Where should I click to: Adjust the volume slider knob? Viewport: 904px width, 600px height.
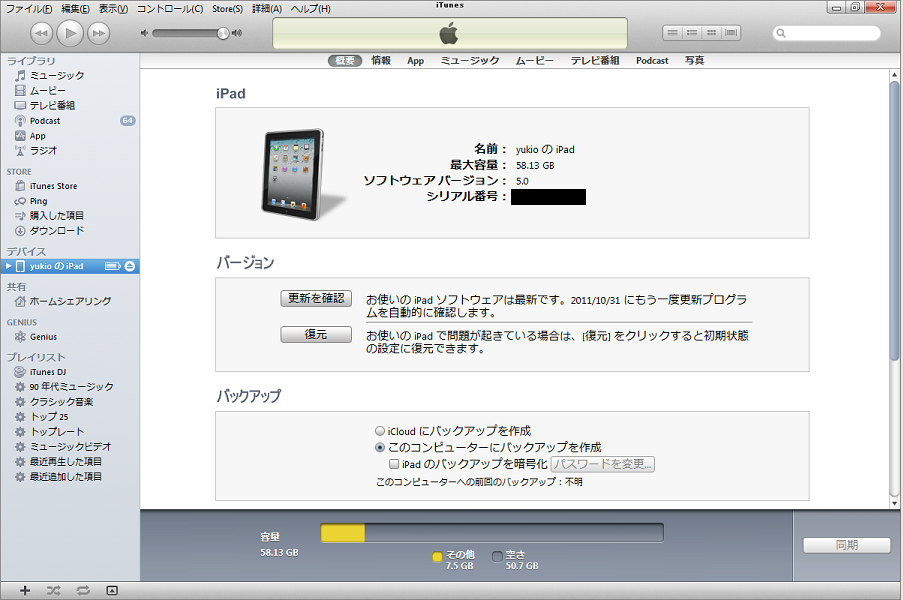pos(223,33)
